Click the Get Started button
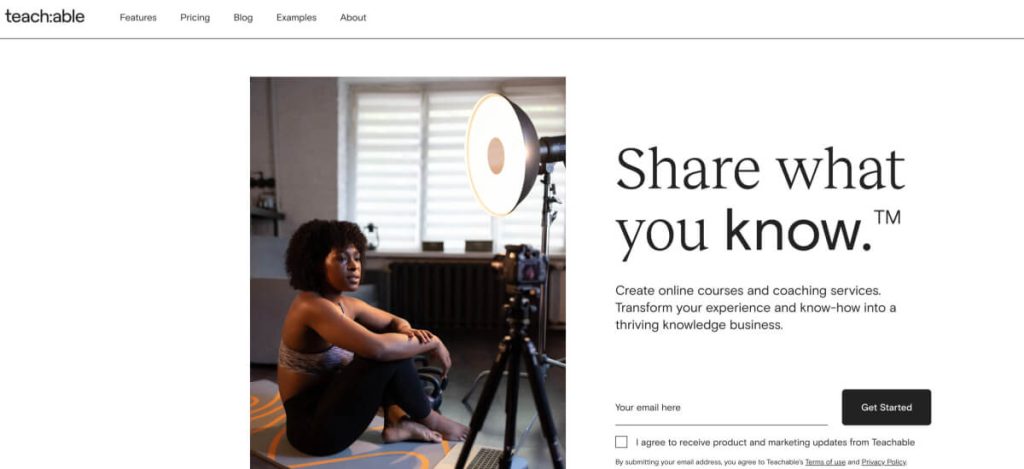The image size is (1024, 469). coord(886,407)
